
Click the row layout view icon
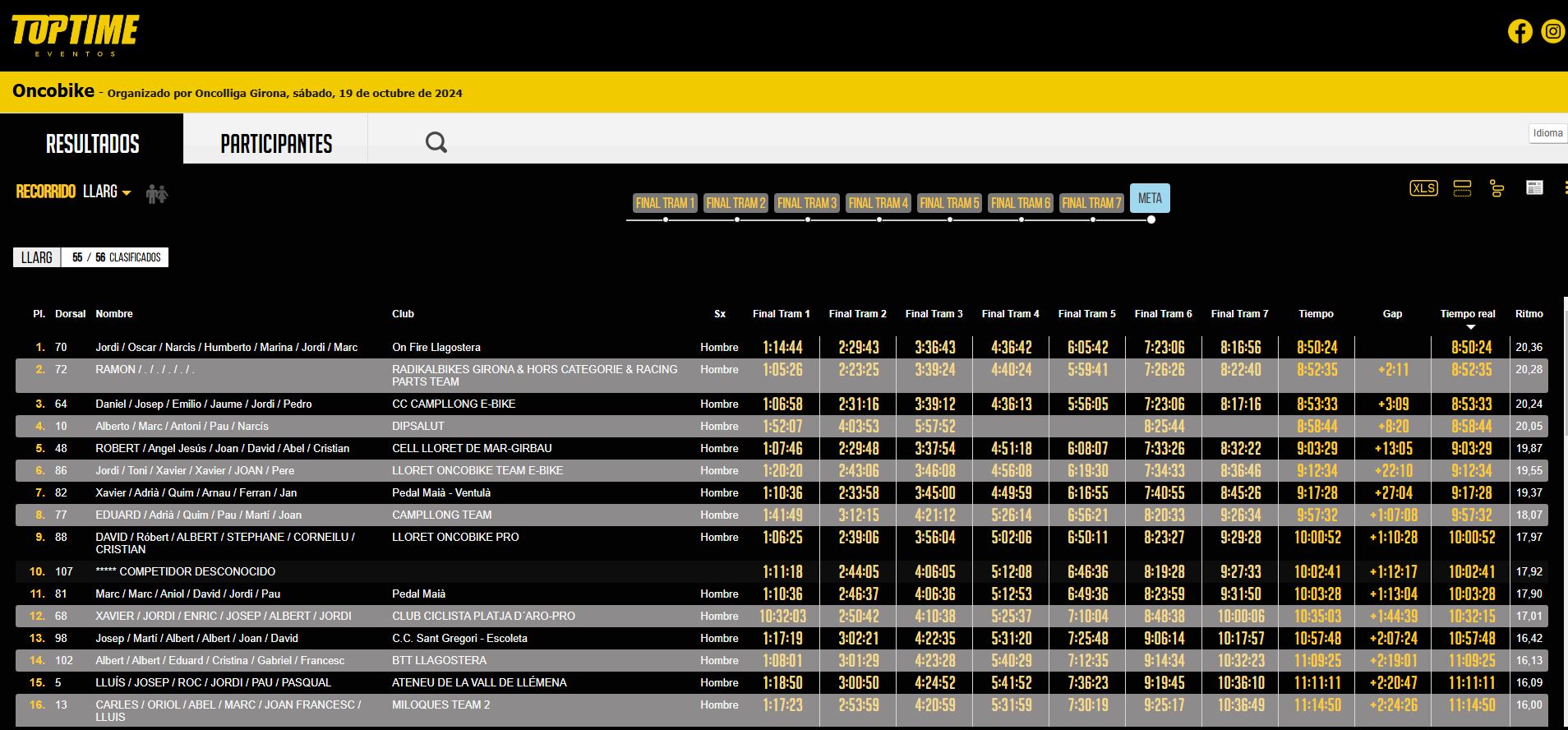(1462, 188)
